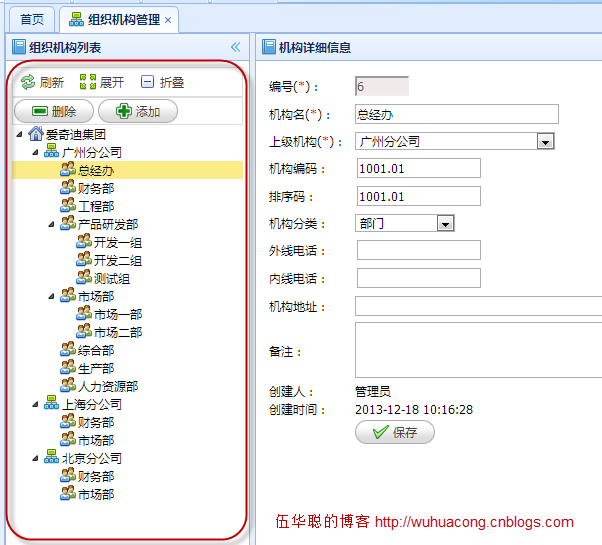The width and height of the screenshot is (602, 545).
Task: Click the people icon beside 工程部
Action: (x=68, y=205)
